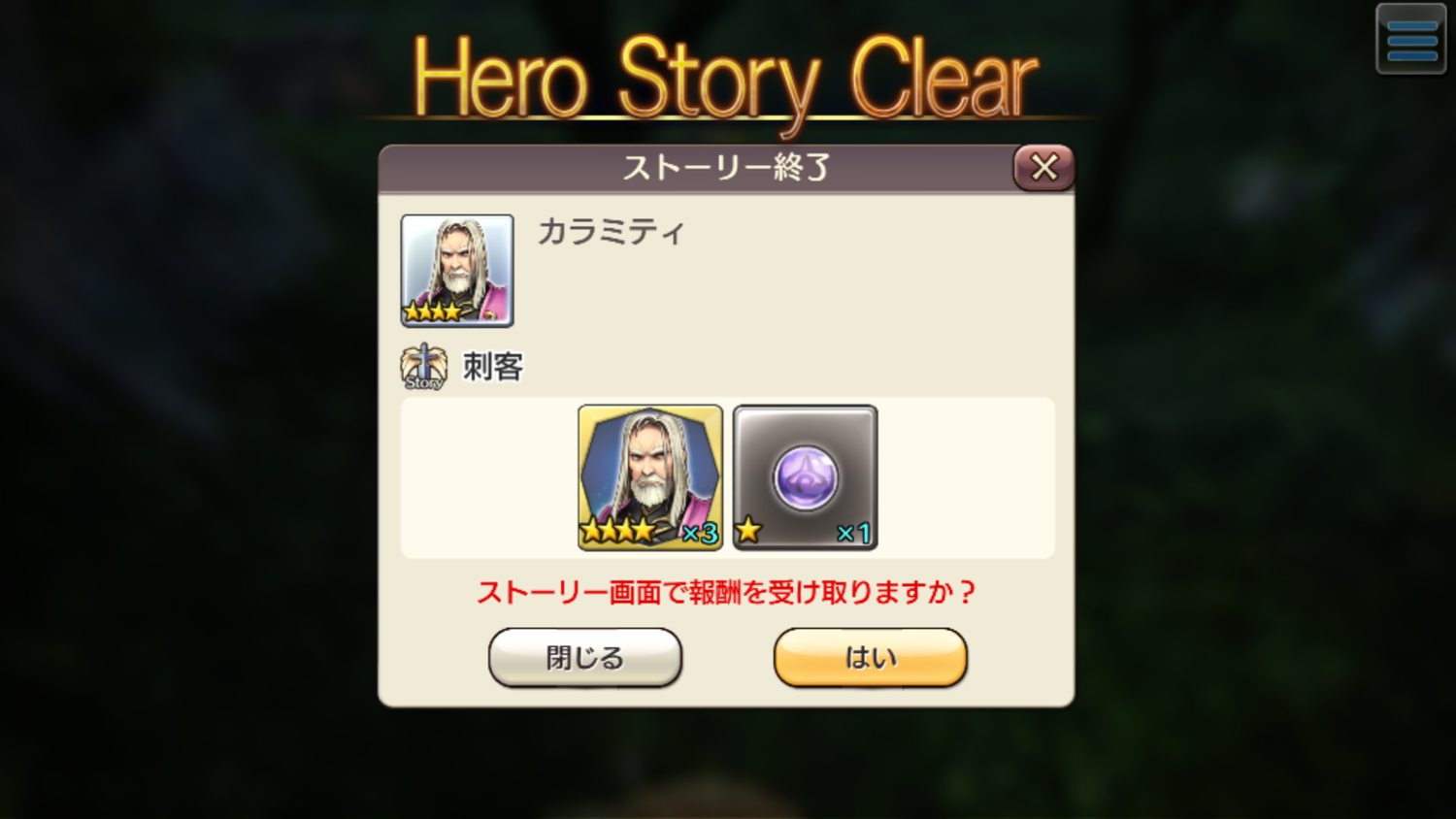Image resolution: width=1456 pixels, height=819 pixels.
Task: Click the Hero Story Clear banner
Action: [x=726, y=80]
